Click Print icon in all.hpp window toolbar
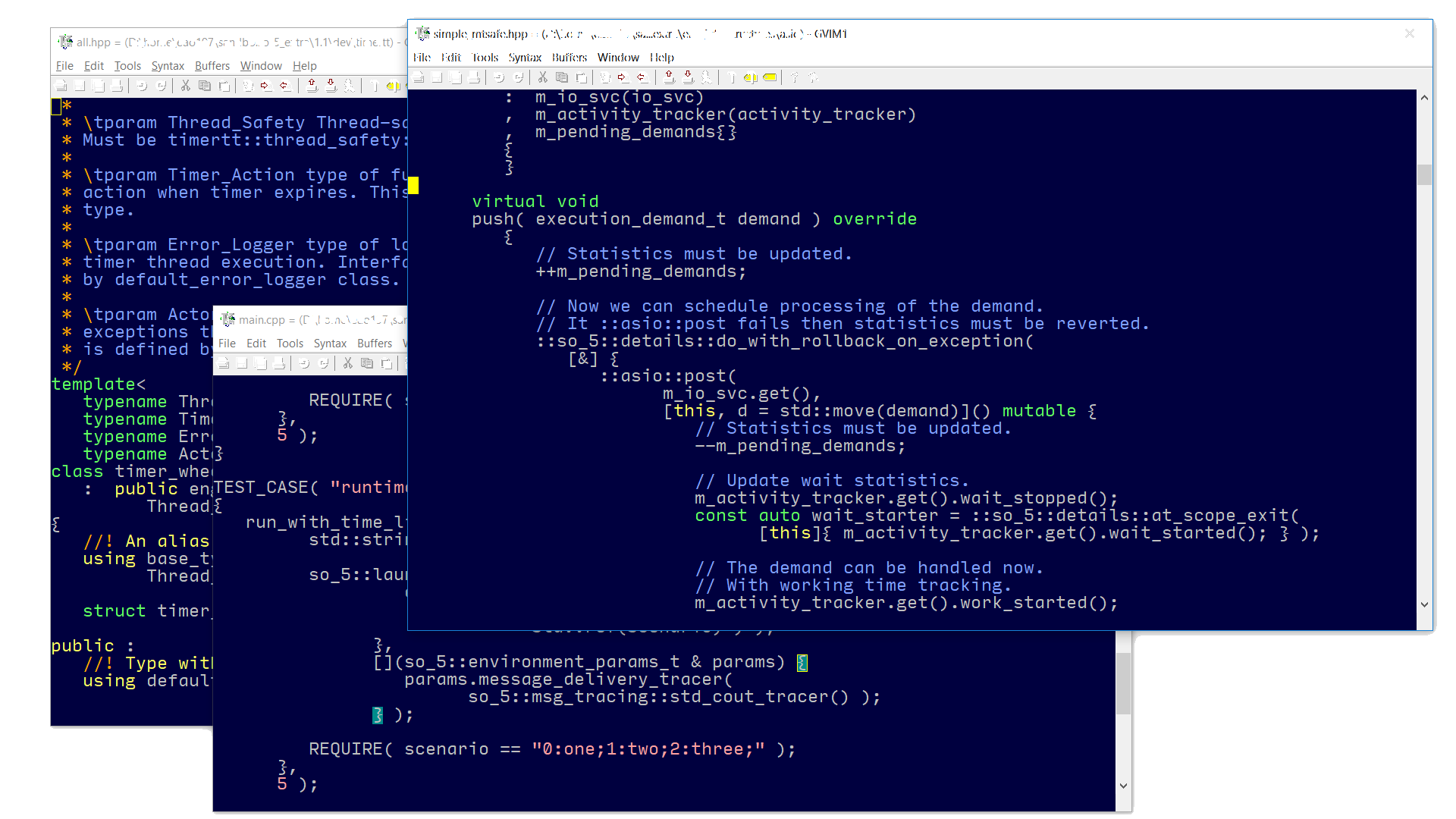Image resolution: width=1456 pixels, height=819 pixels. [117, 86]
